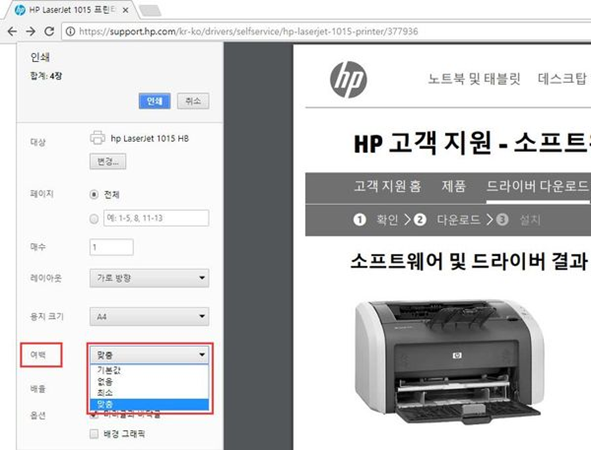Click the 고객 지원 홈 tab in preview
Screen dimensions: 591x450
click(387, 186)
